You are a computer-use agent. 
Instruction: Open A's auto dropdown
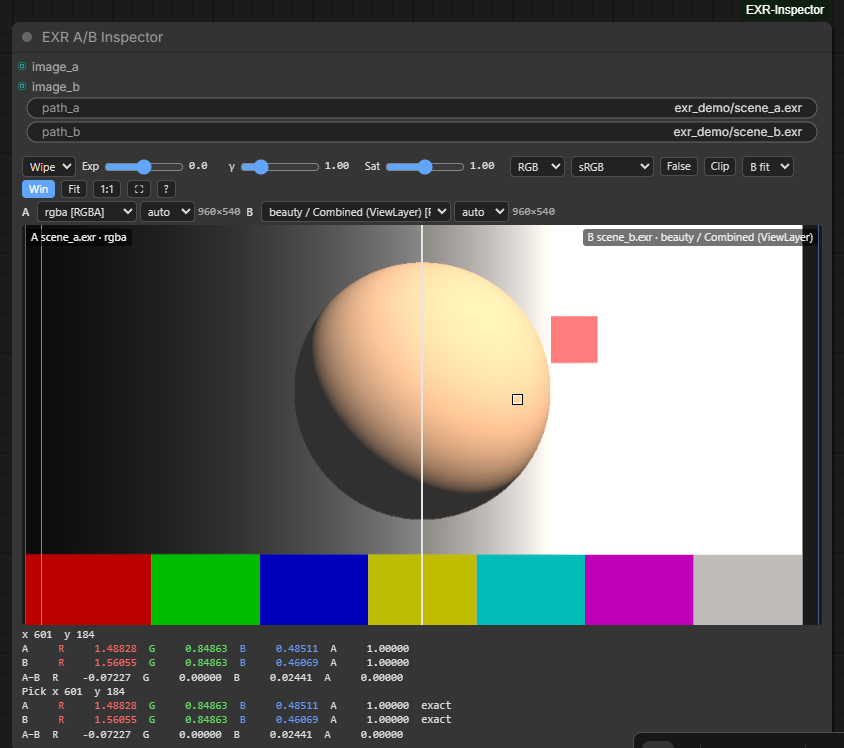[x=167, y=212]
